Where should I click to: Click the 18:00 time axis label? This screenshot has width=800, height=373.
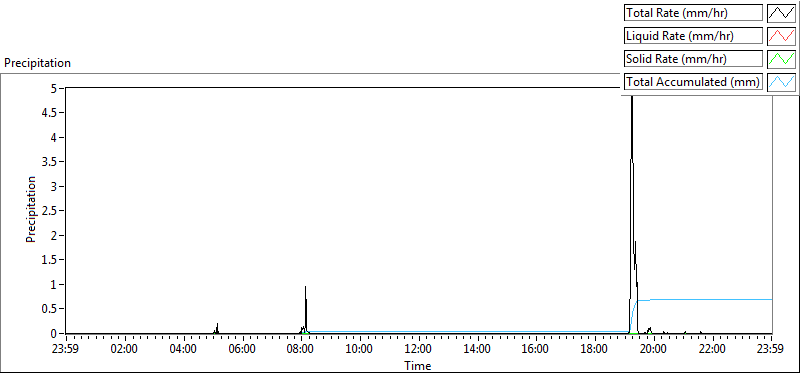595,350
